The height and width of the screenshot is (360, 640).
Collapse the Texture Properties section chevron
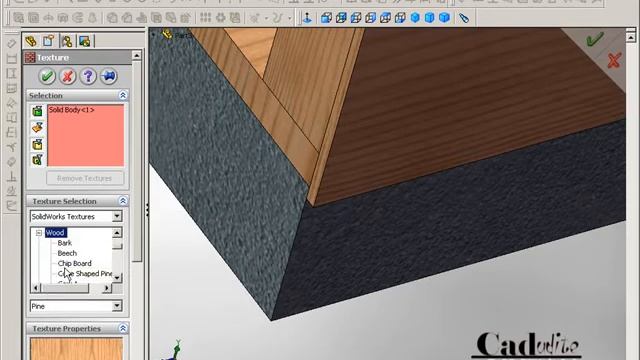point(123,328)
